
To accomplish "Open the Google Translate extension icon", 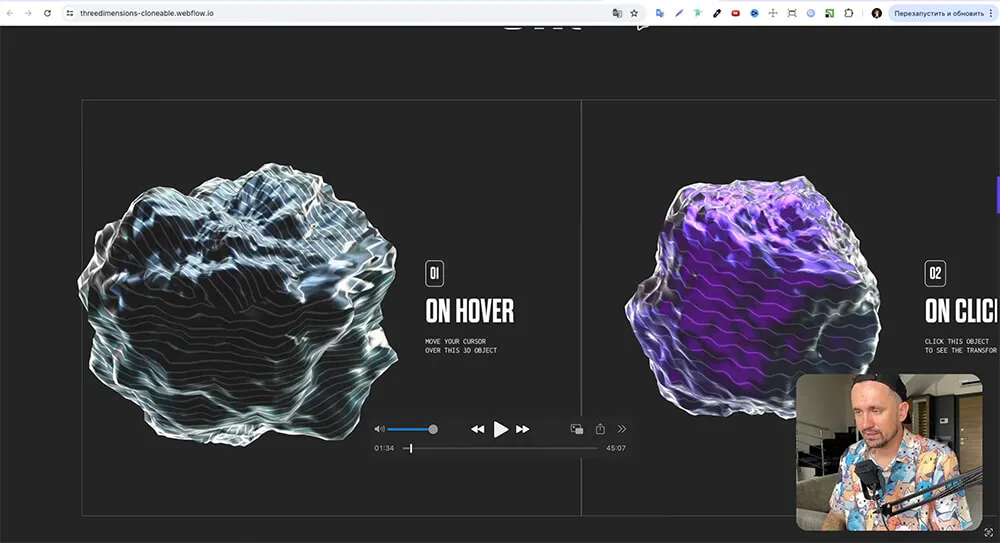I will click(660, 13).
